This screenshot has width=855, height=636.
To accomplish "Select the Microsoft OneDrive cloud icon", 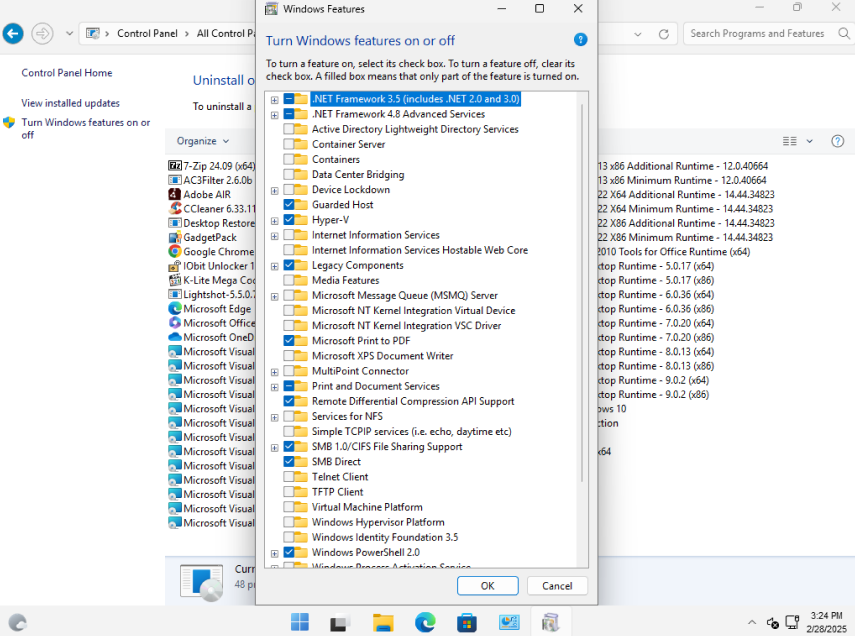I will tap(174, 337).
